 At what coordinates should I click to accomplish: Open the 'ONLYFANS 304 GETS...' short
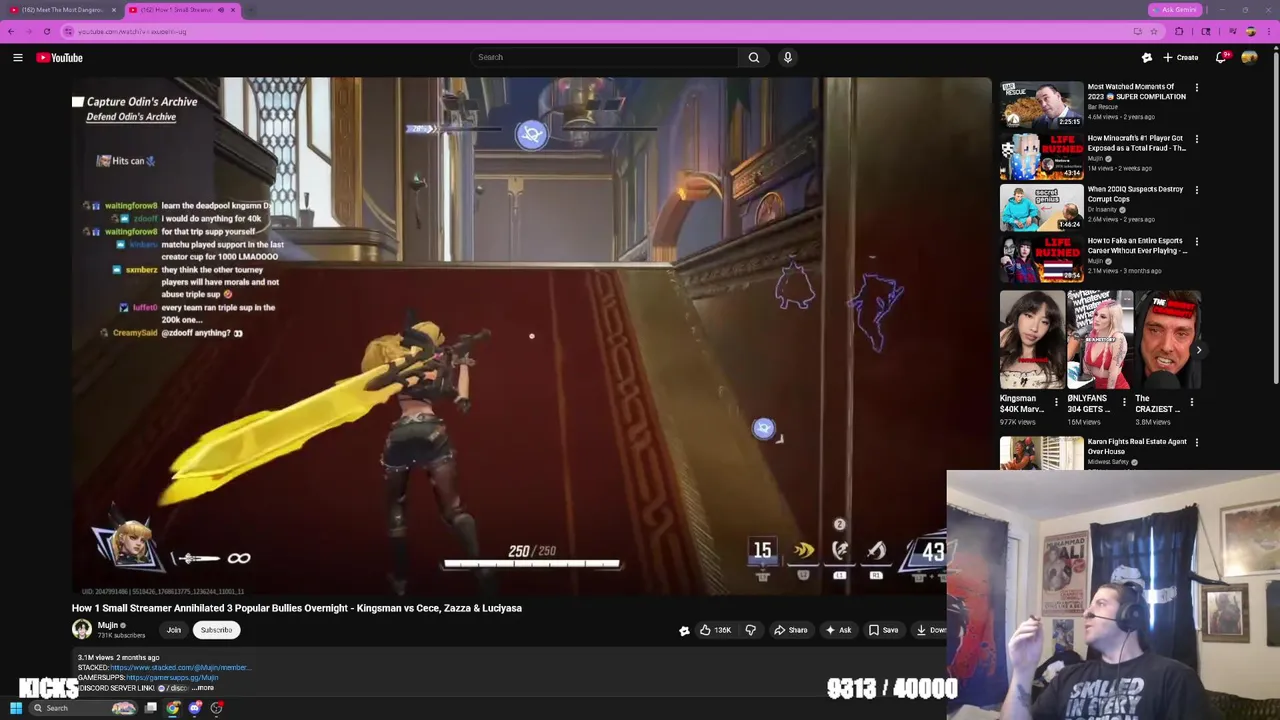(x=1100, y=340)
